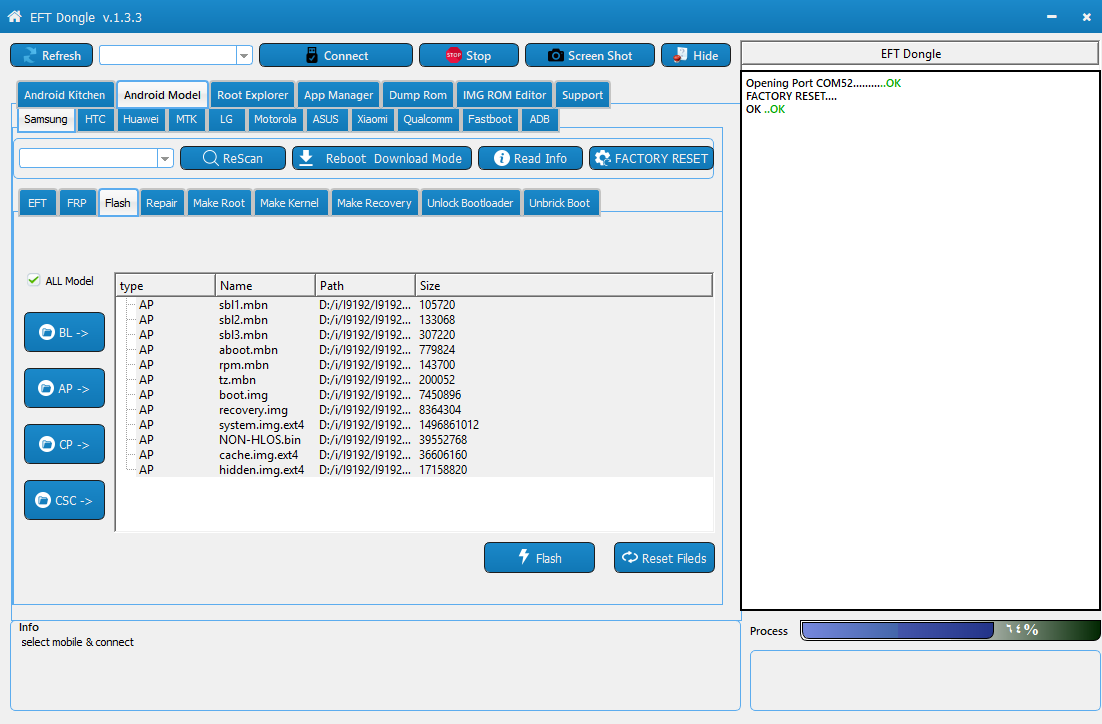
Task: Select the NON-HLOS.bin row
Action: point(414,440)
